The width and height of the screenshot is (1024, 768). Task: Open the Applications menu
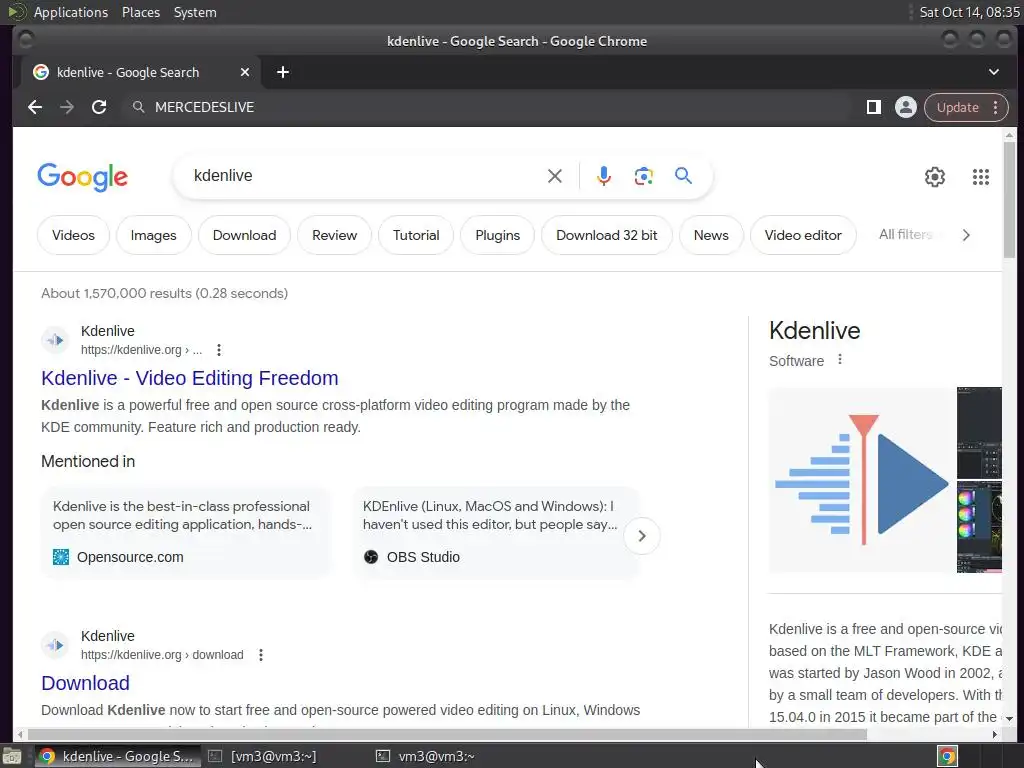pos(71,12)
